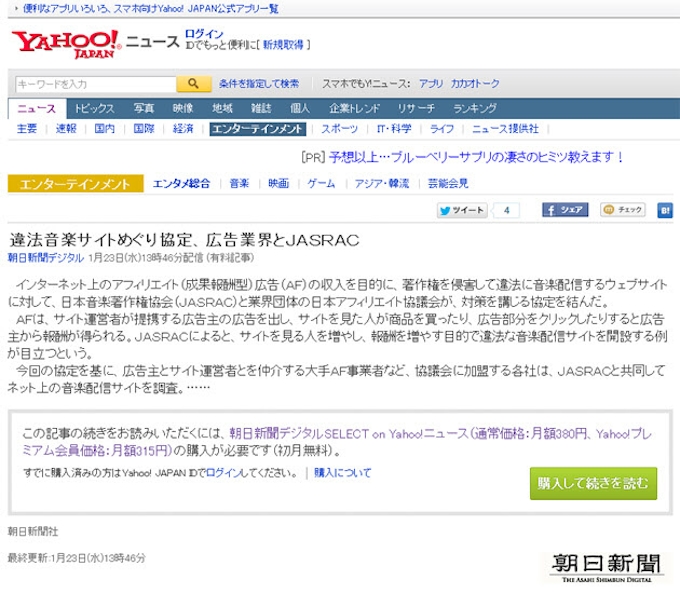Click the keyword search input field
680x593 pixels.
pyautogui.click(x=95, y=84)
